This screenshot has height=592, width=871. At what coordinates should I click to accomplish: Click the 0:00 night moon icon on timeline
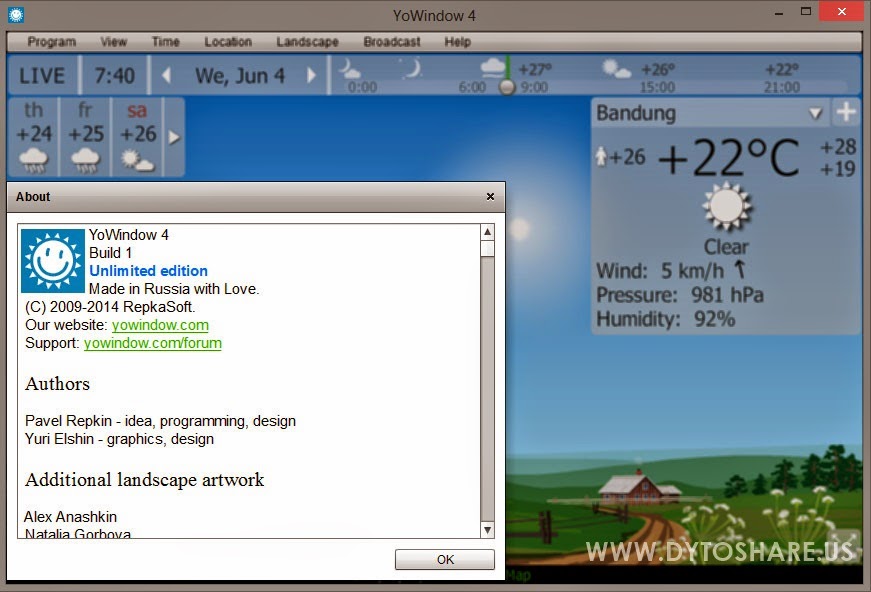click(350, 69)
